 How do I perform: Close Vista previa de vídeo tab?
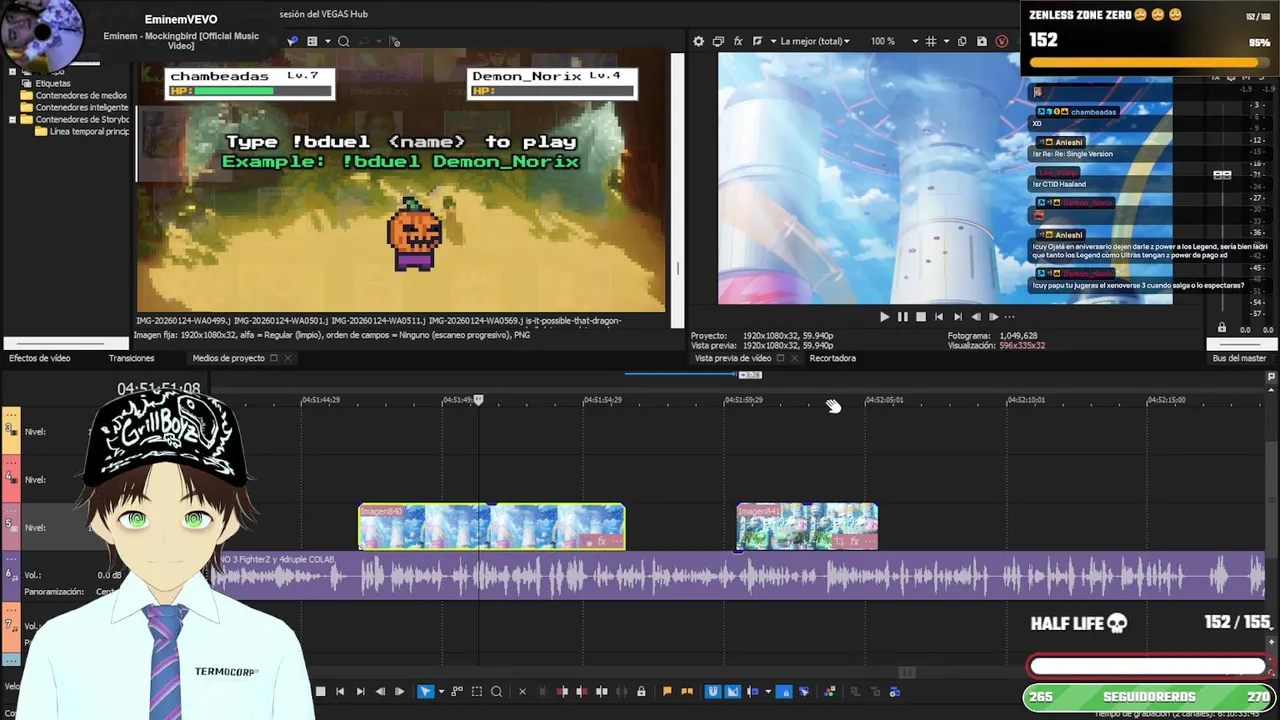click(x=794, y=358)
